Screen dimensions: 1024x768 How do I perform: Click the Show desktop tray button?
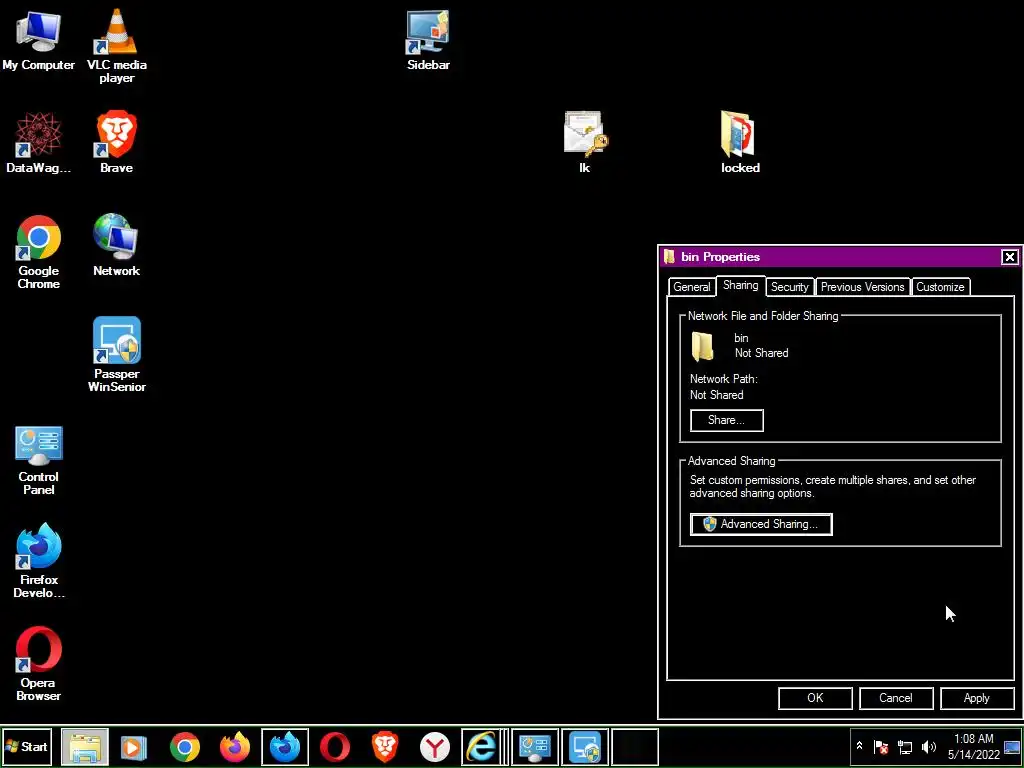click(x=1012, y=746)
